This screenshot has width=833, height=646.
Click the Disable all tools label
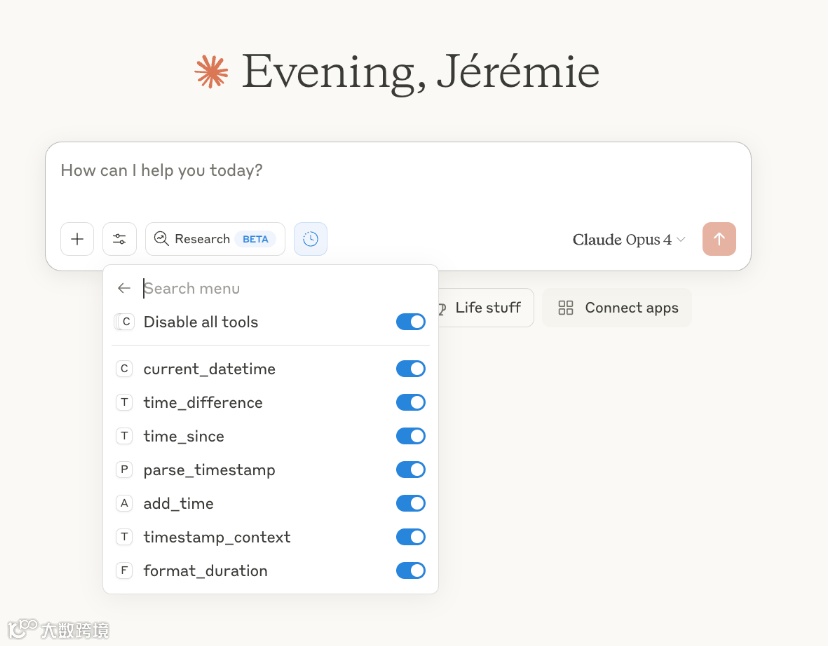[201, 321]
